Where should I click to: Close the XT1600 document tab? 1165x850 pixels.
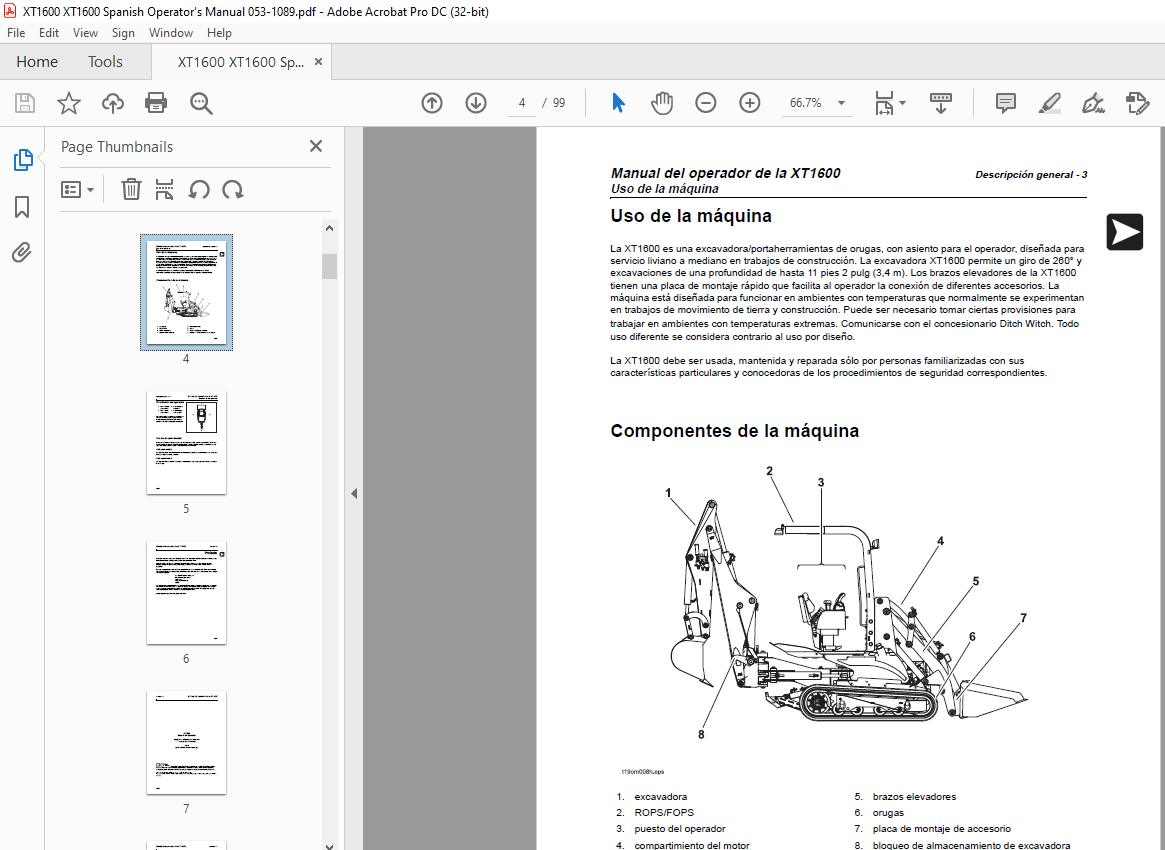click(319, 62)
